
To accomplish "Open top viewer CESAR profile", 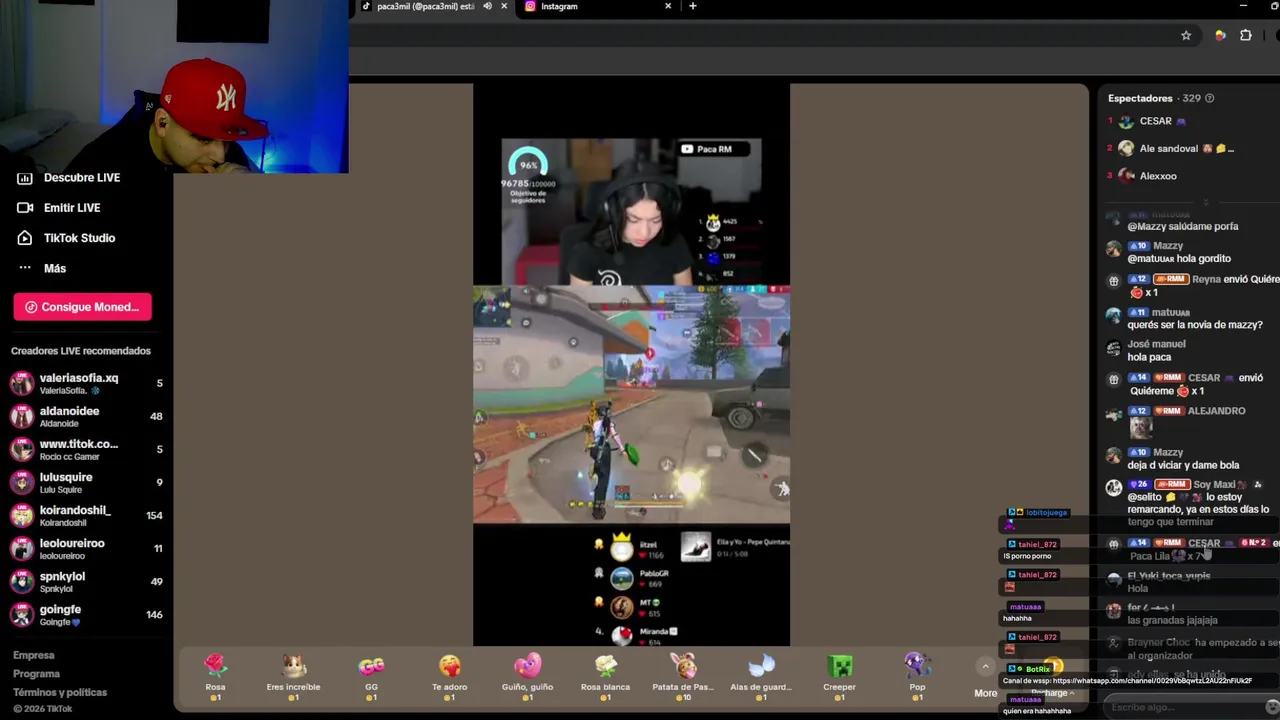I will tap(1155, 121).
